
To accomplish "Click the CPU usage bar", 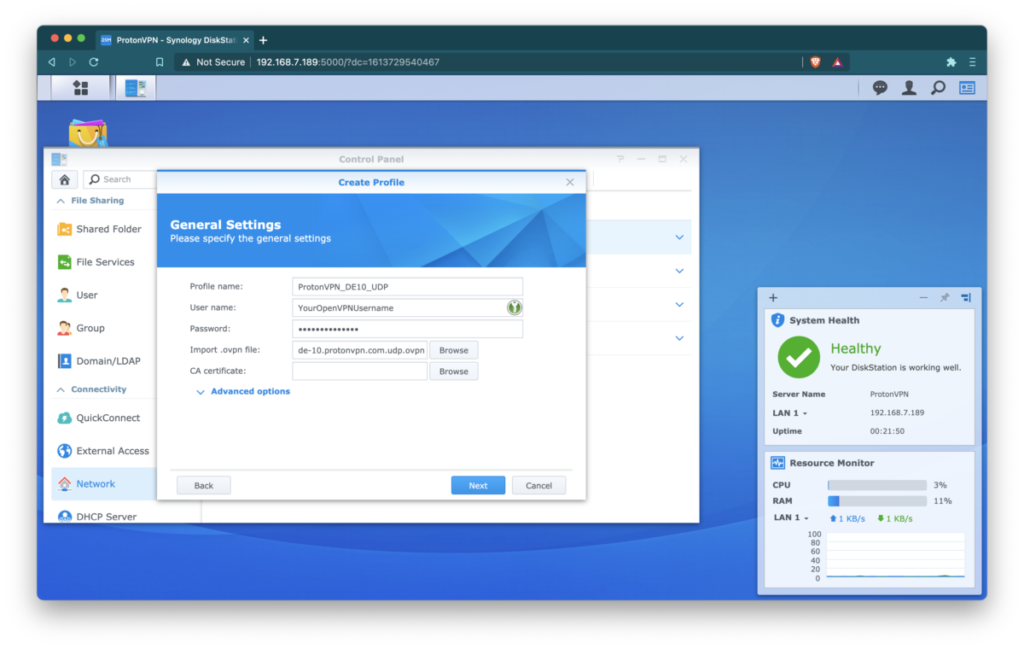I will coord(876,485).
